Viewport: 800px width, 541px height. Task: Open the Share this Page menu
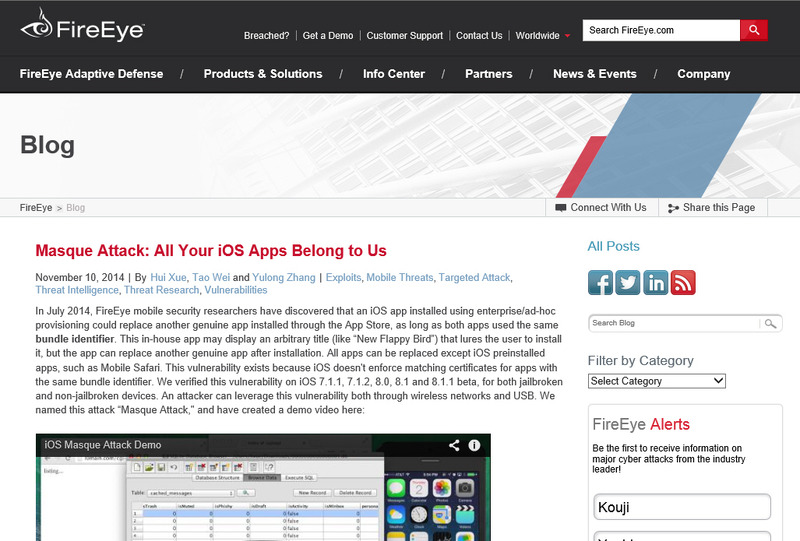click(711, 207)
